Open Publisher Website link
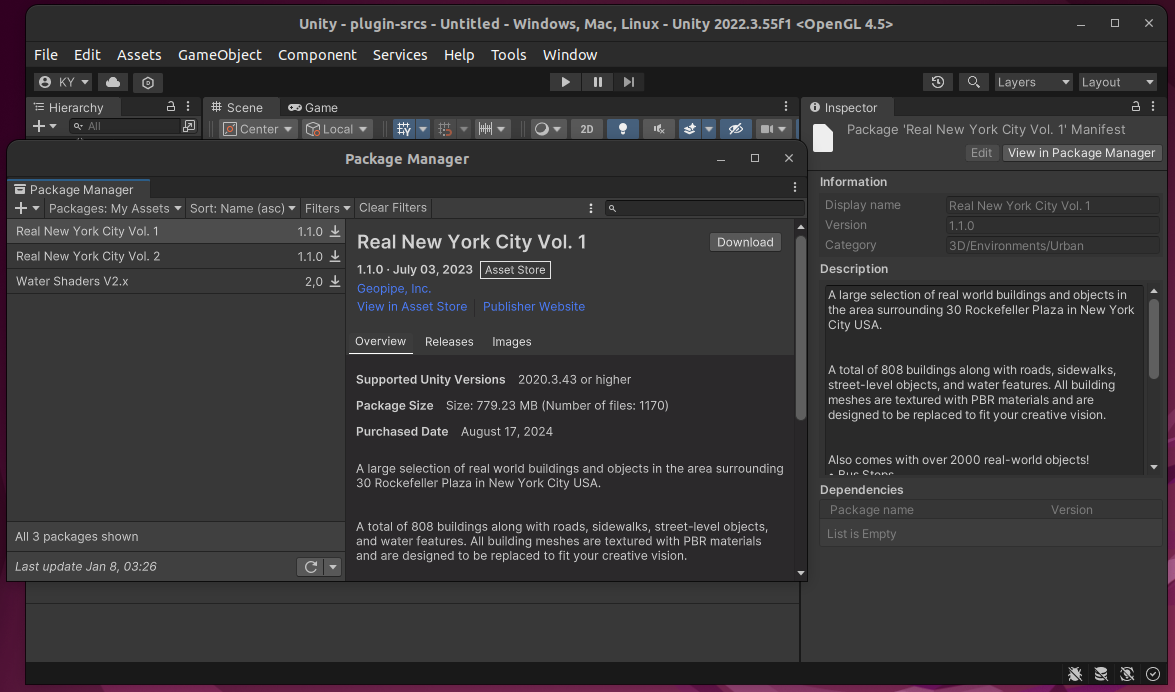Viewport: 1175px width, 692px height. coord(534,307)
